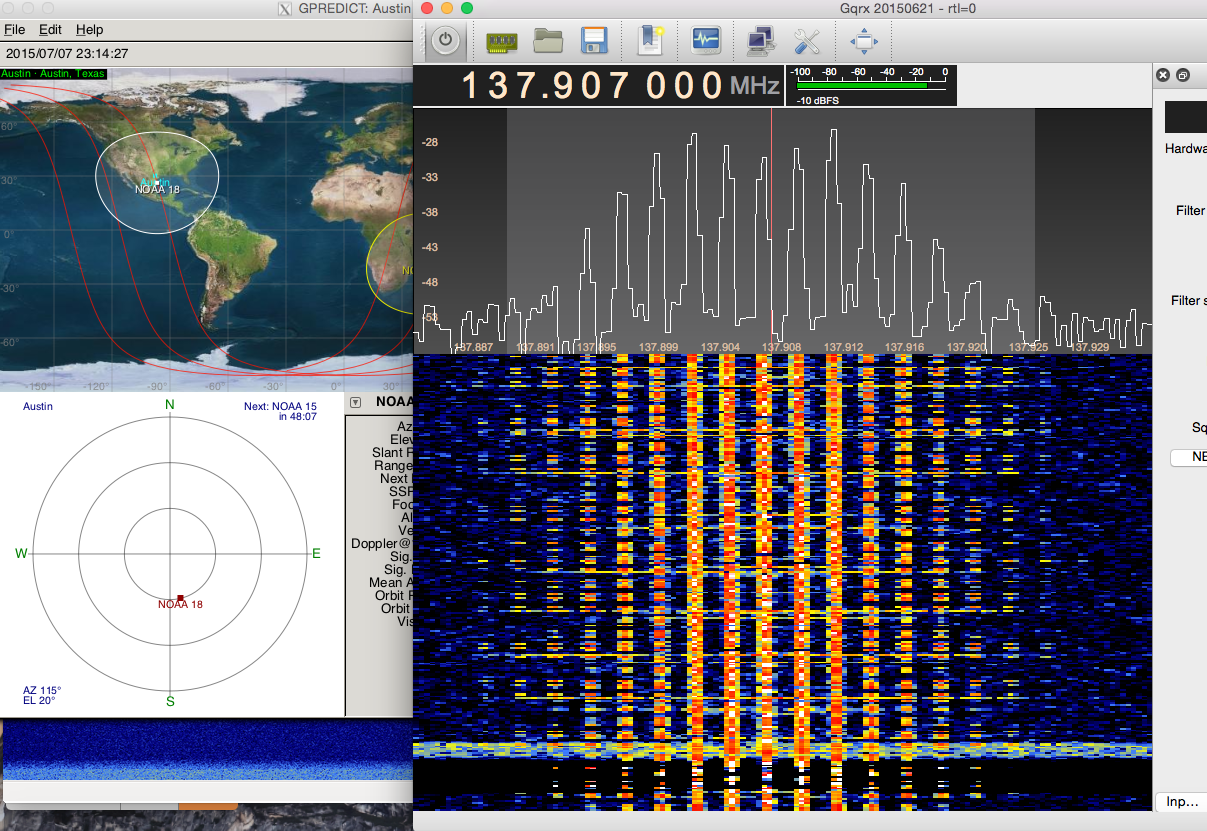This screenshot has width=1207, height=831.
Task: Expand the NOAA satellite info disclosure menu
Action: pyautogui.click(x=355, y=401)
